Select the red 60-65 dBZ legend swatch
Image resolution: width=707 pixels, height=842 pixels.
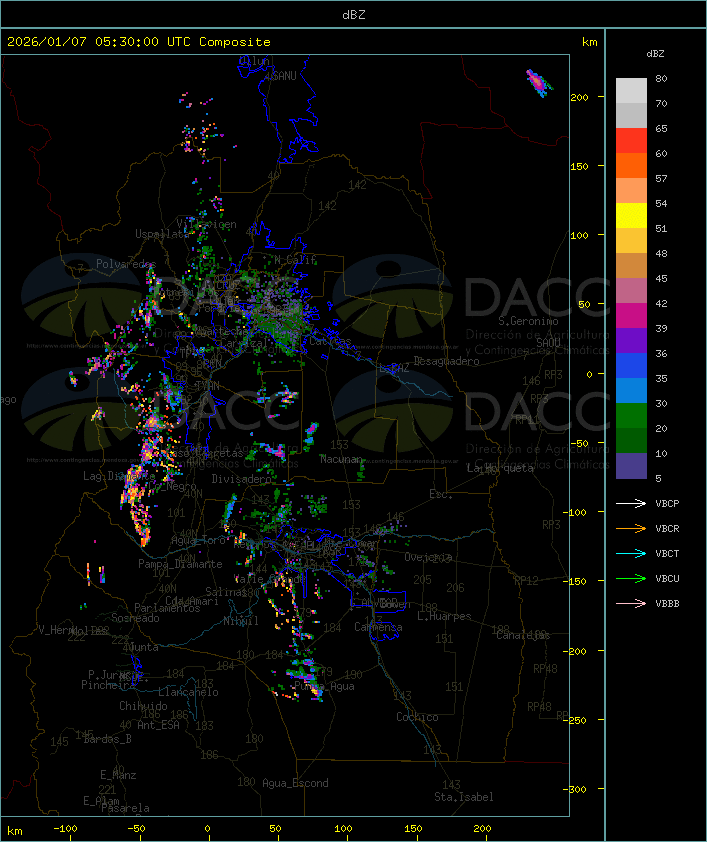[631, 141]
